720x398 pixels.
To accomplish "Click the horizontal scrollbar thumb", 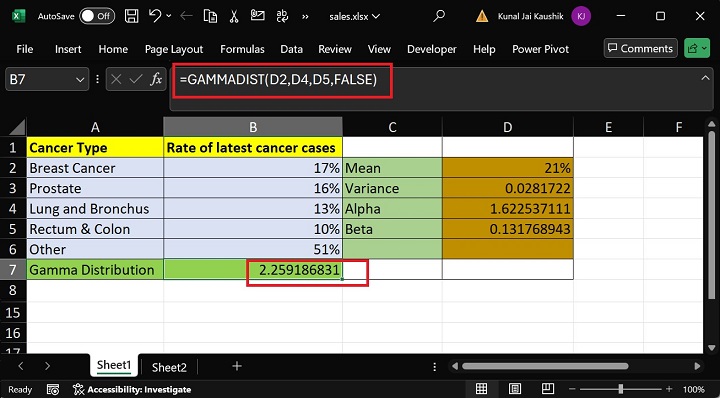I will 545,366.
